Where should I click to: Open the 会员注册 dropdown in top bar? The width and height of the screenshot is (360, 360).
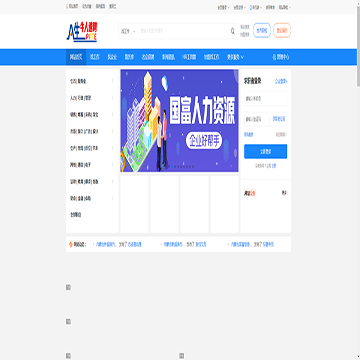pyautogui.click(x=239, y=7)
